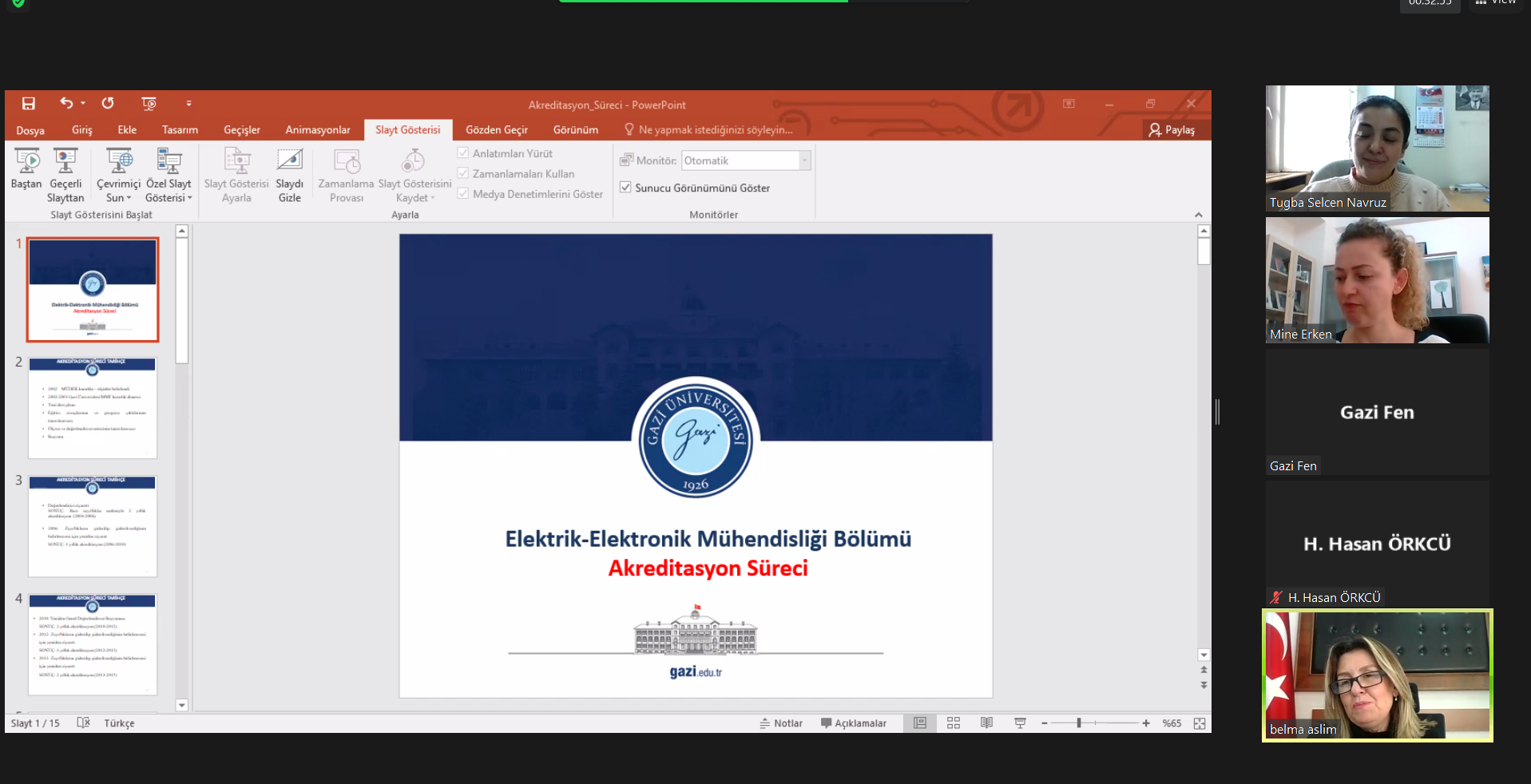Screen dimensions: 1531x784
Task: Click the Redo/Repeat icon
Action: coord(108,103)
